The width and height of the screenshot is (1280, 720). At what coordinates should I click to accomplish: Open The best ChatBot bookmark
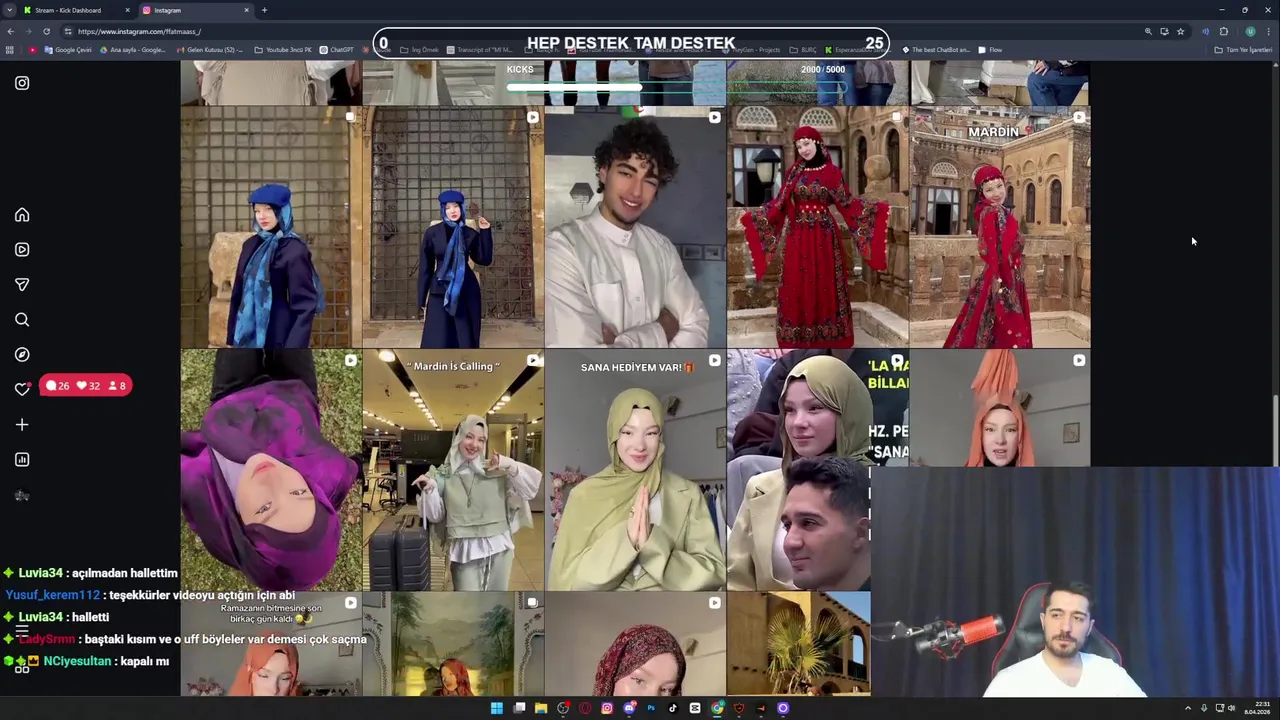936,50
